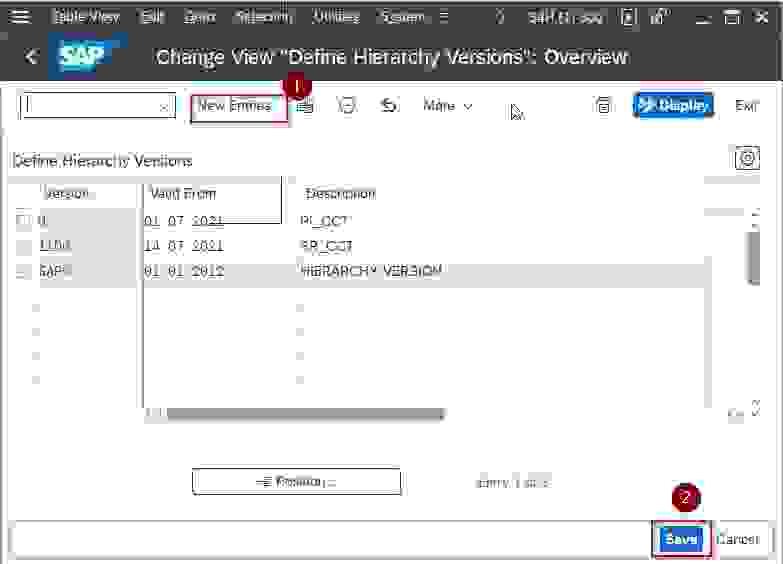
Task: Click the blue Save button
Action: pos(682,539)
